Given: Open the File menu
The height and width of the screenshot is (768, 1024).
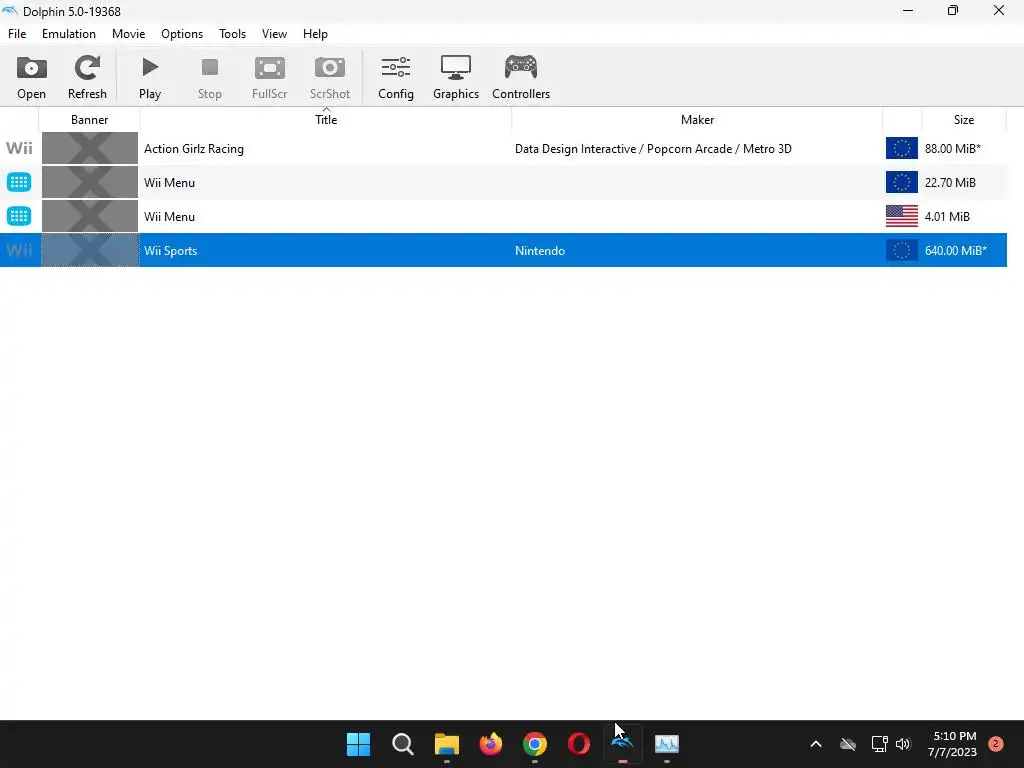Looking at the screenshot, I should (x=17, y=34).
